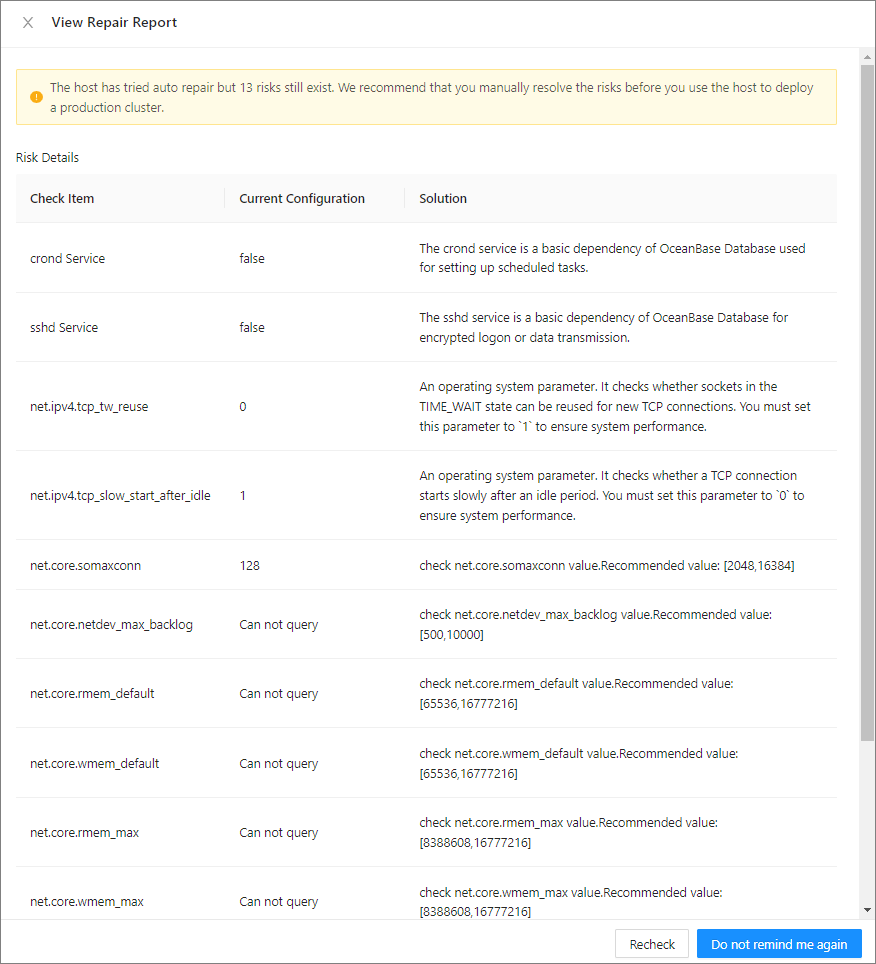Click the sshd Service check item
This screenshot has width=876, height=964.
[x=64, y=327]
